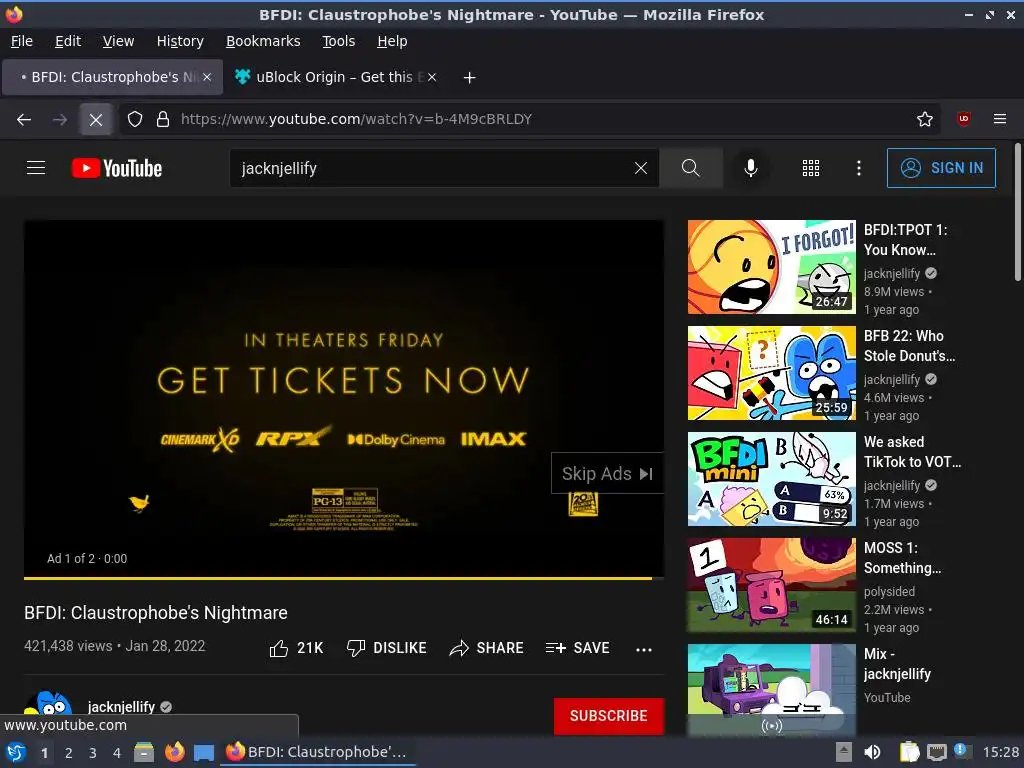Skip the ad with Skip Ads

(x=607, y=473)
